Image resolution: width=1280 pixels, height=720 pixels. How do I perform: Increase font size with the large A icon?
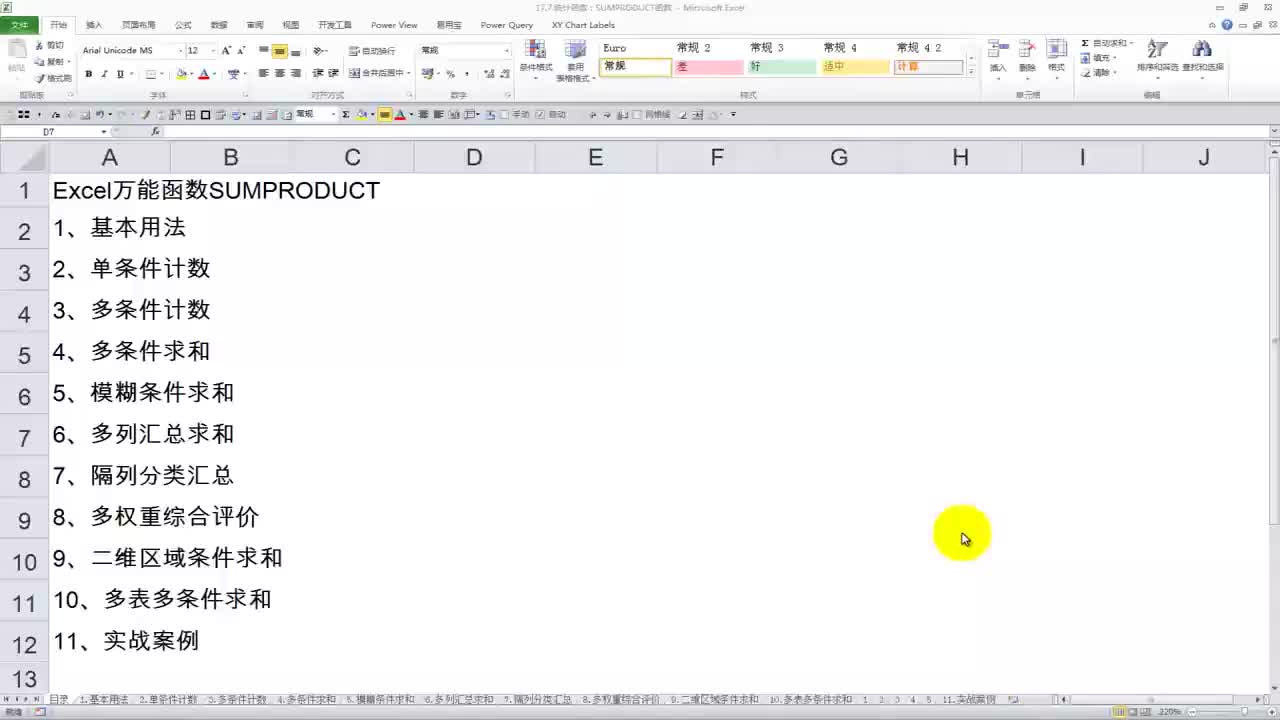[x=226, y=50]
